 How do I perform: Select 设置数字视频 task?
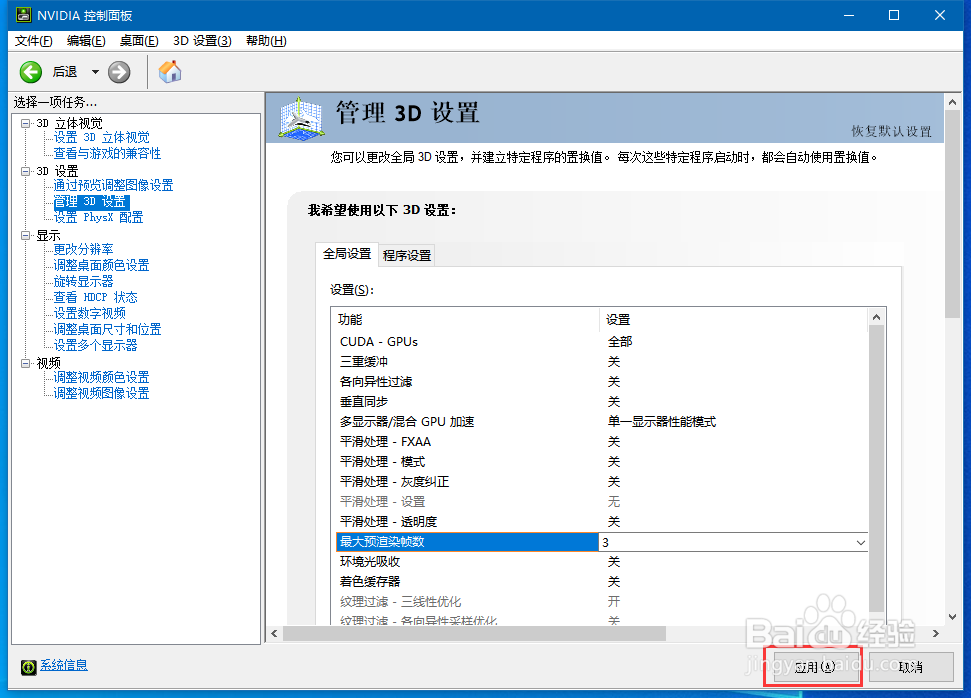click(90, 313)
